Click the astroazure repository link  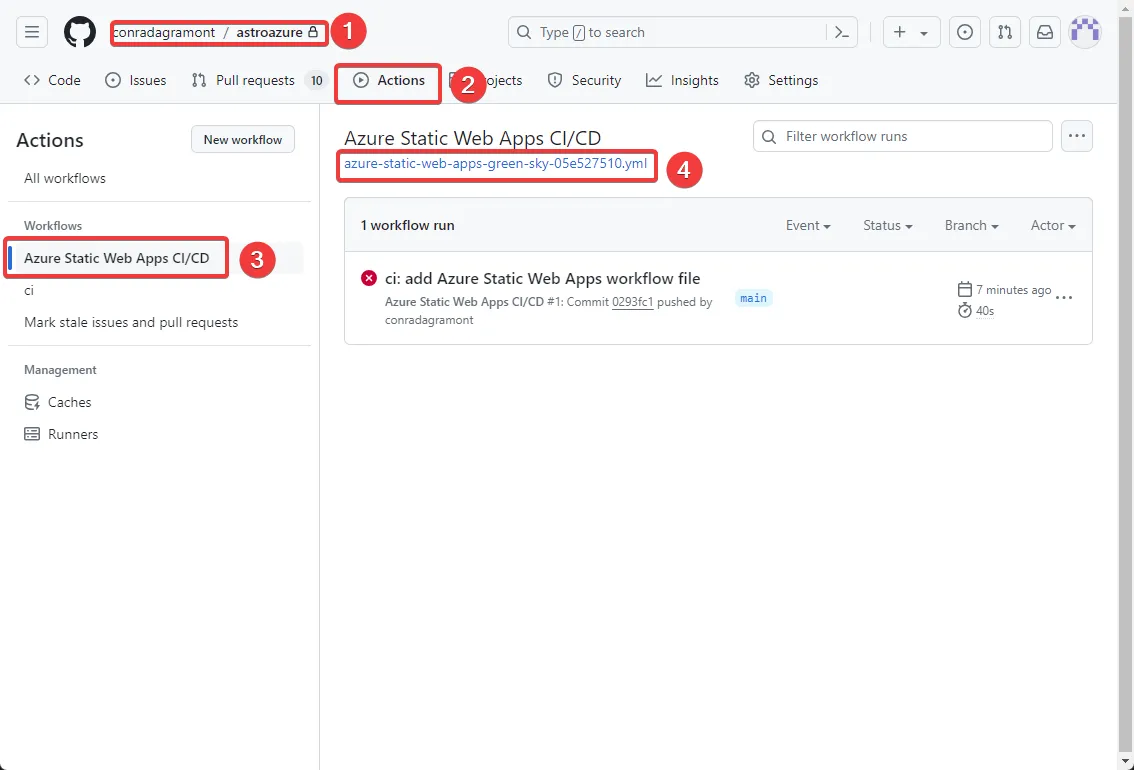point(269,33)
